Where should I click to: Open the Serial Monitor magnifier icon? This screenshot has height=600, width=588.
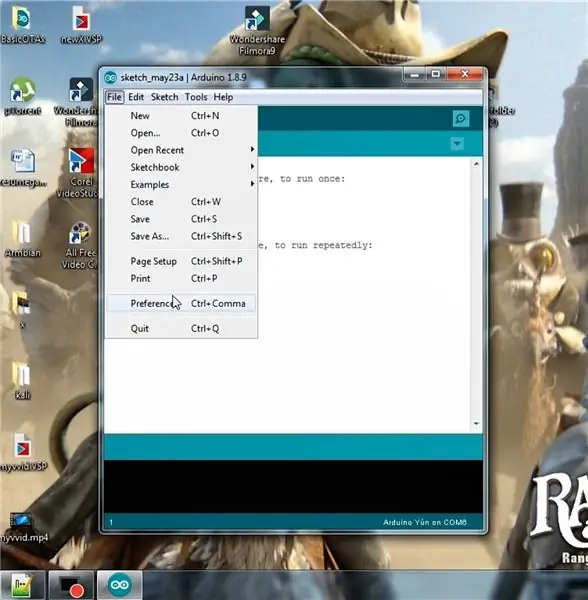[x=461, y=118]
